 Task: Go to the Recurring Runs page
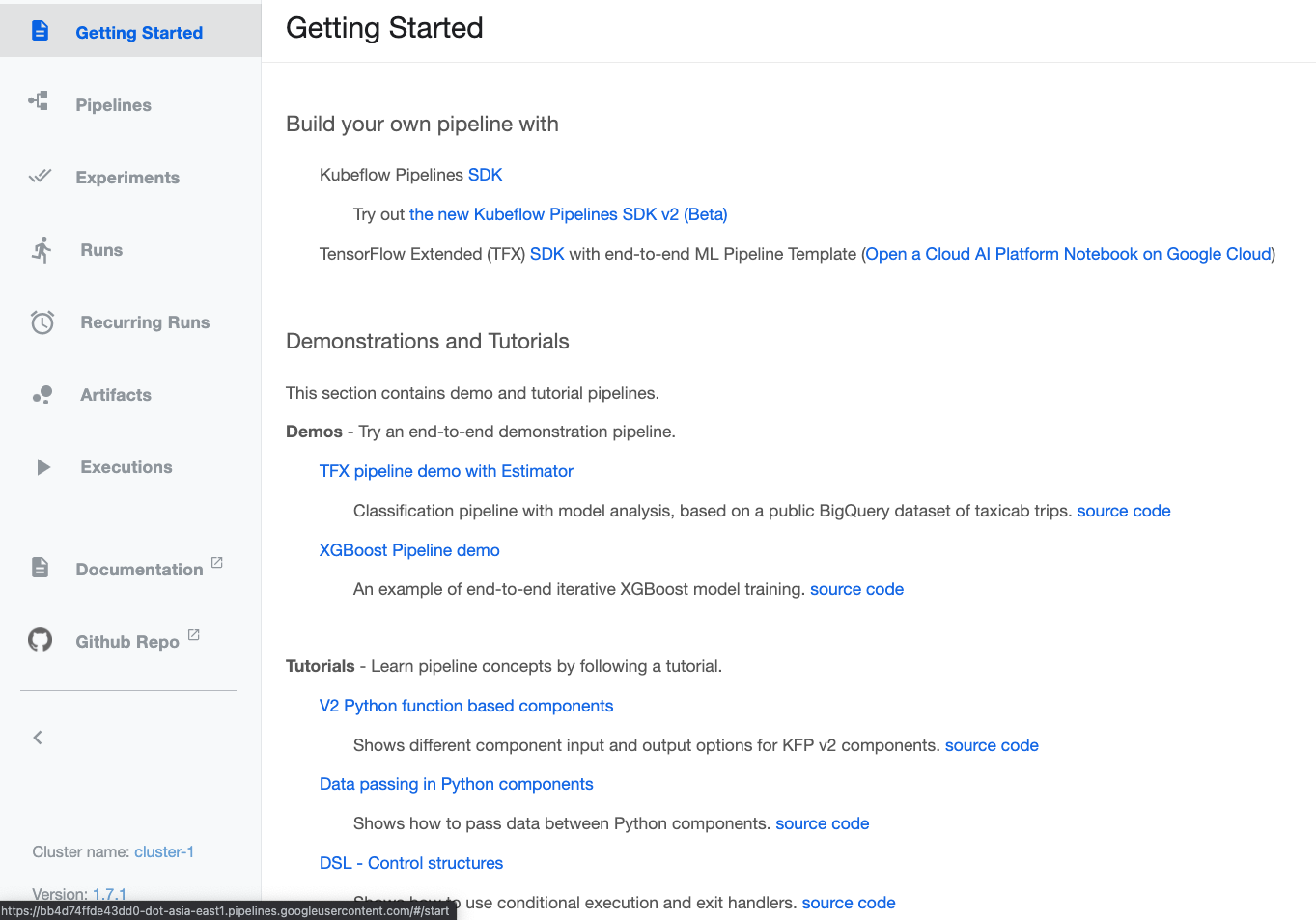coord(145,322)
